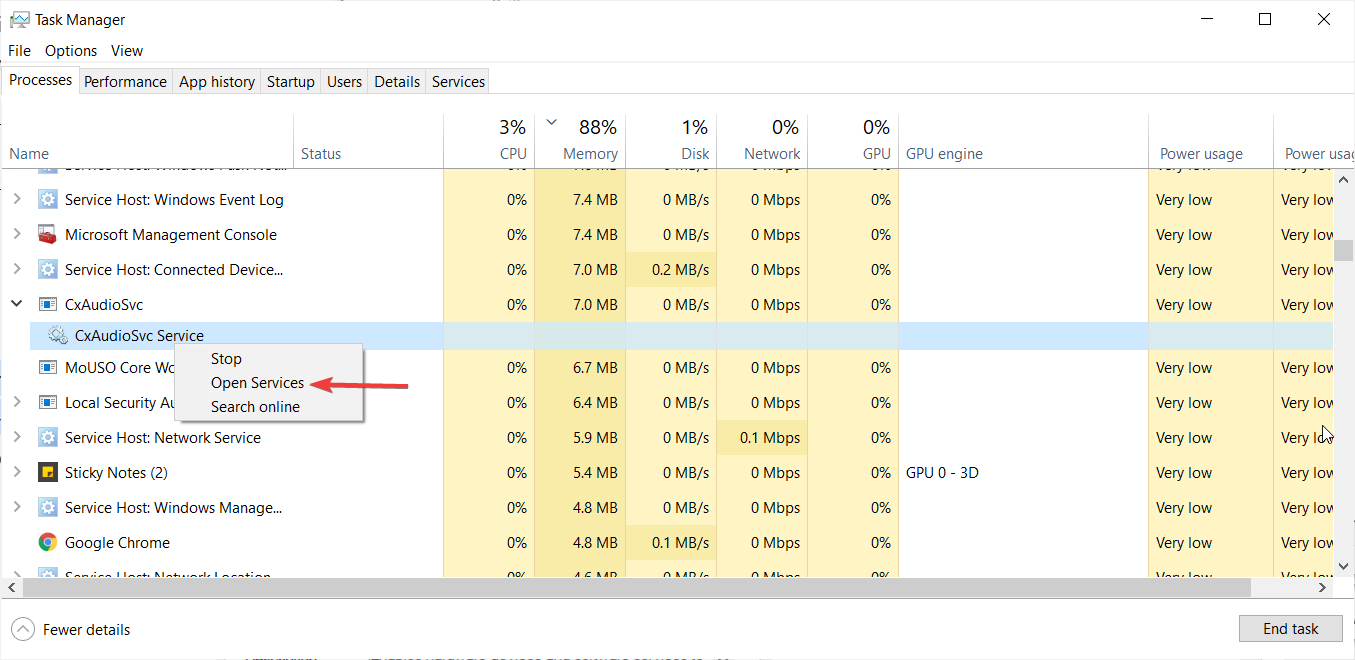This screenshot has height=660, width=1355.
Task: Collapse the CxAudioSvc process group
Action: [17, 304]
